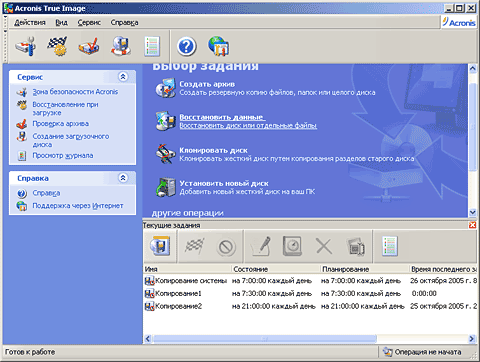Click the rename task icon
The width and height of the screenshot is (480, 362).
pos(356,246)
